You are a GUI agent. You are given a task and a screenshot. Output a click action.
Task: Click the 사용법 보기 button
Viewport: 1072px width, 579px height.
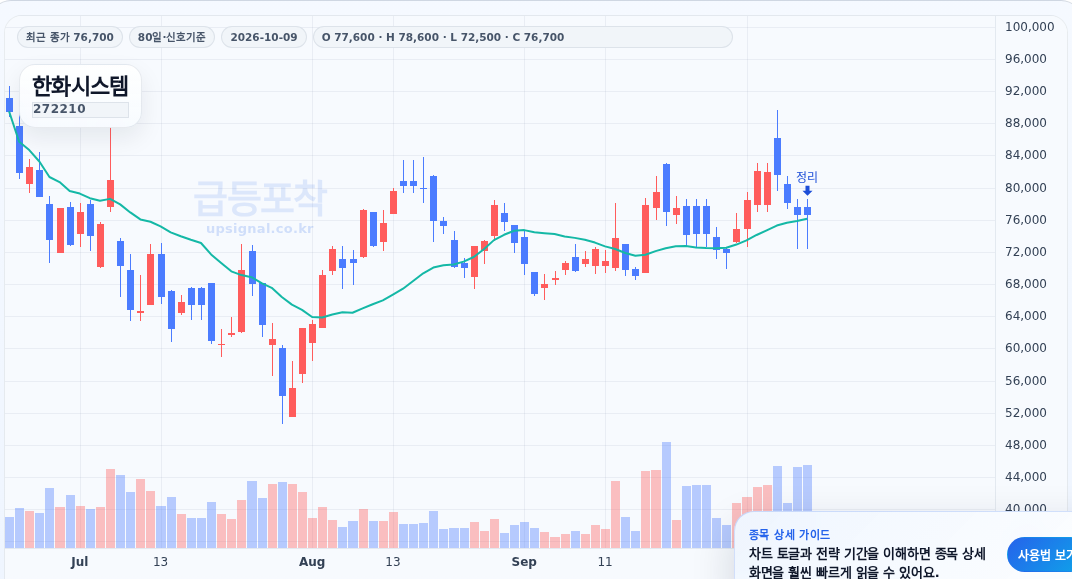(1040, 554)
